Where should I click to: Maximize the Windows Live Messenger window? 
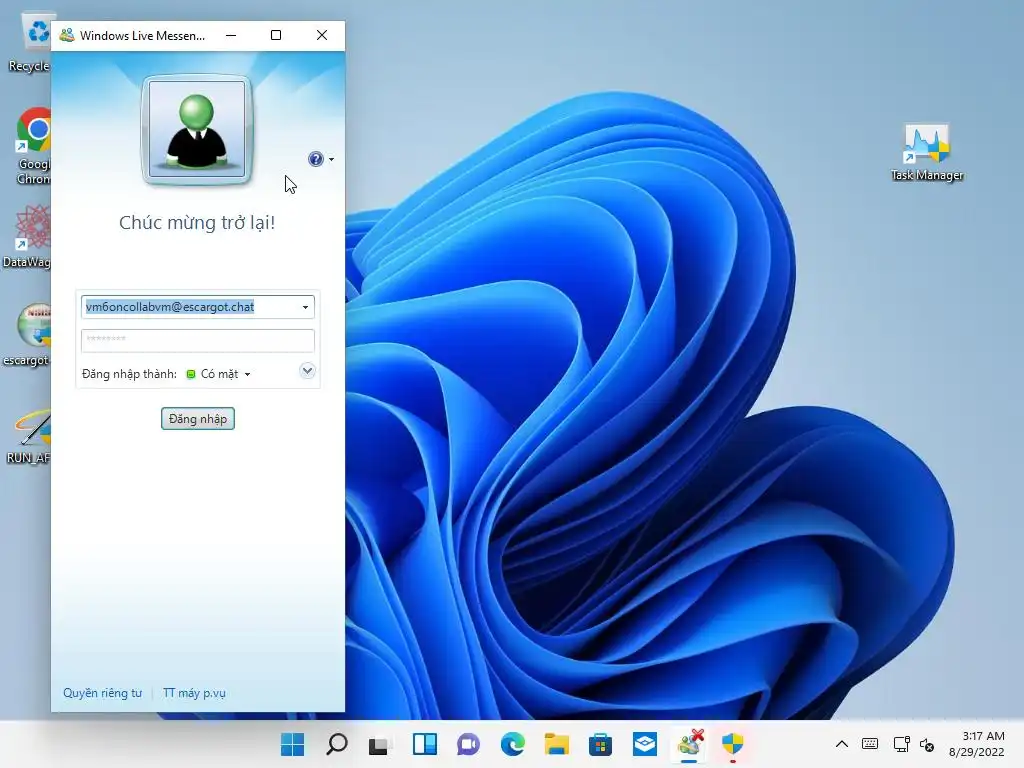click(276, 35)
